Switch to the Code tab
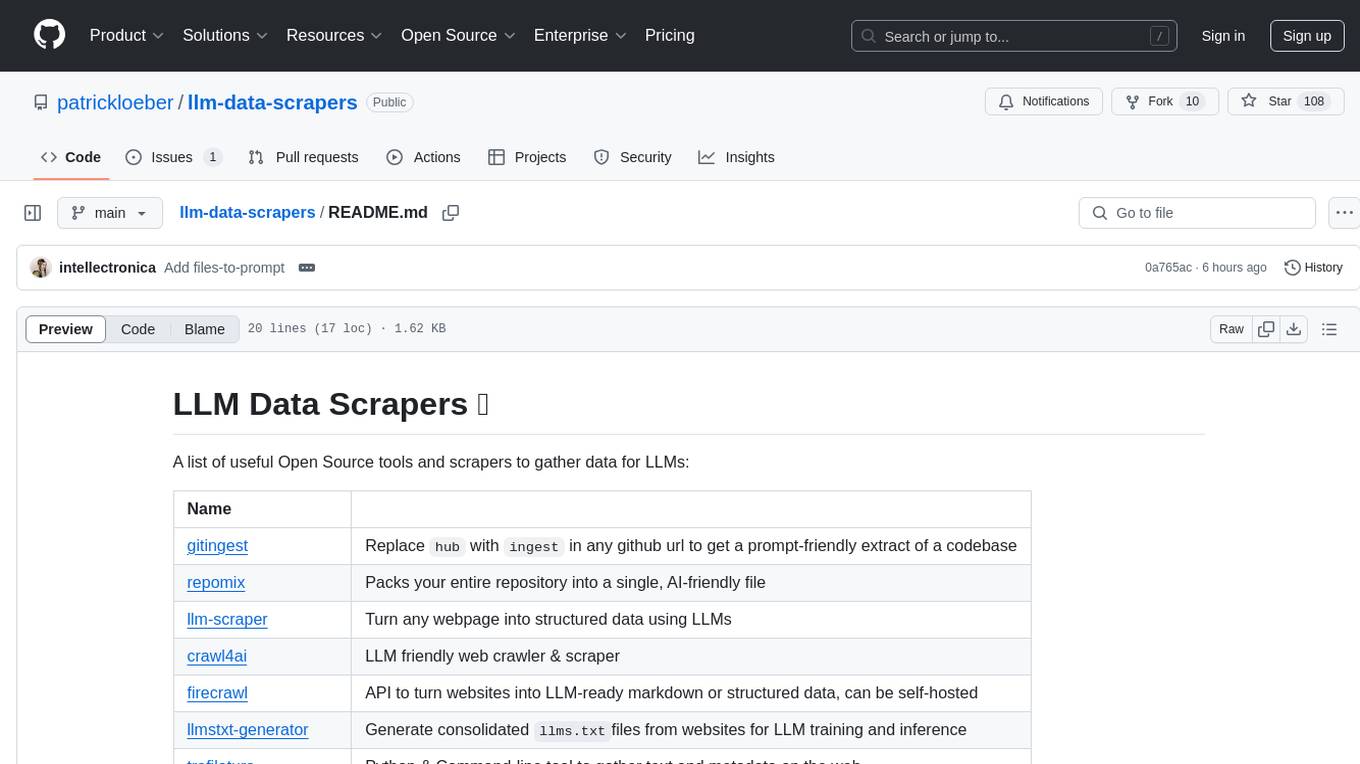This screenshot has height=764, width=1360. click(71, 157)
